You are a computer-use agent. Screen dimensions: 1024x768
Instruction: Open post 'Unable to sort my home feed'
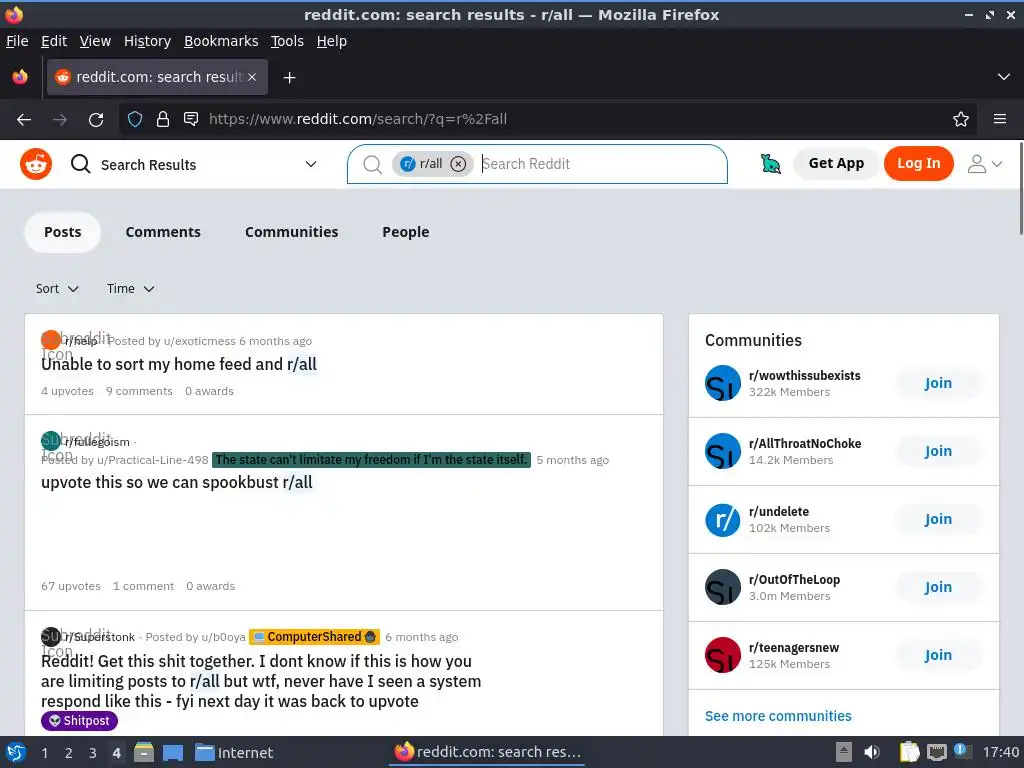(x=179, y=364)
